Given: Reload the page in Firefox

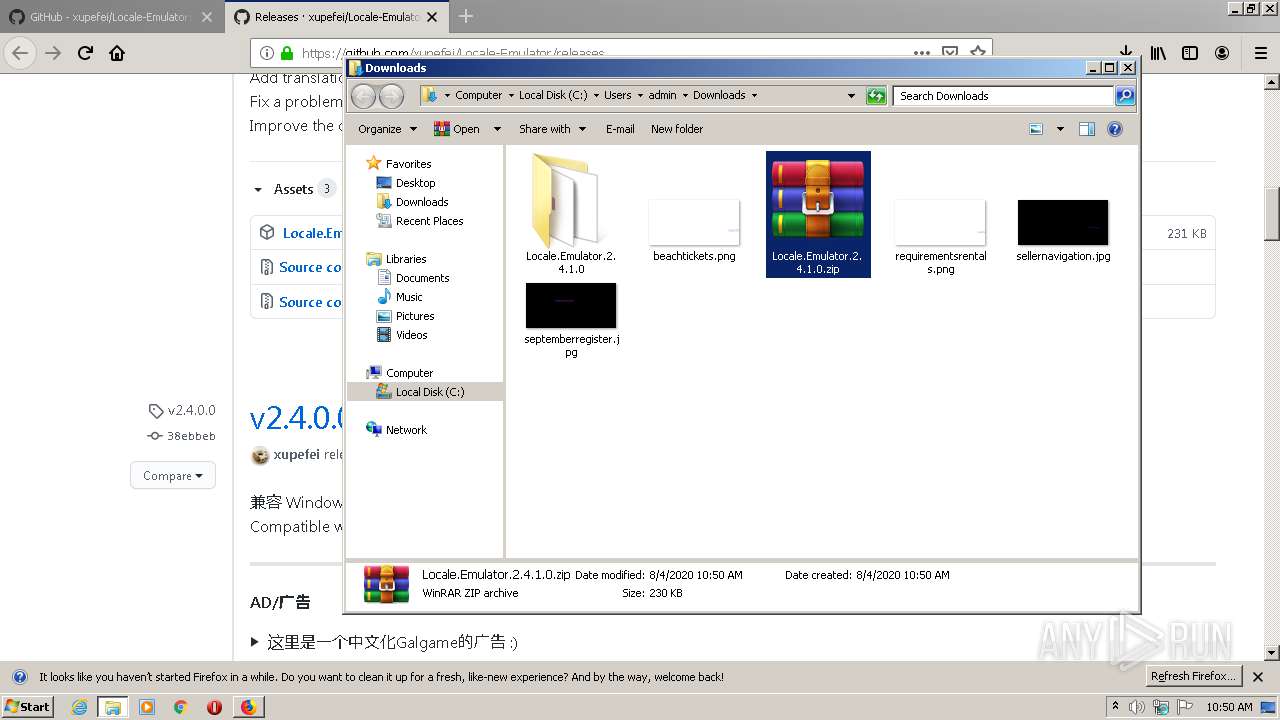Looking at the screenshot, I should tap(85, 53).
